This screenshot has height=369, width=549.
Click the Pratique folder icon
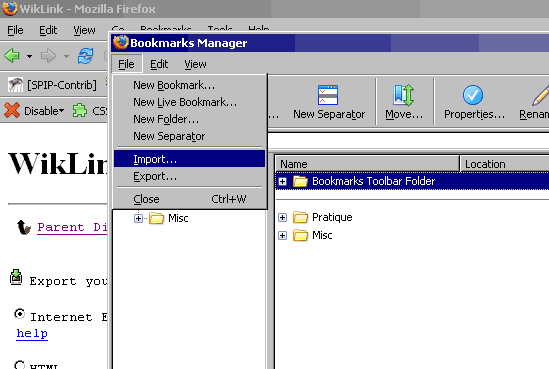(x=300, y=217)
